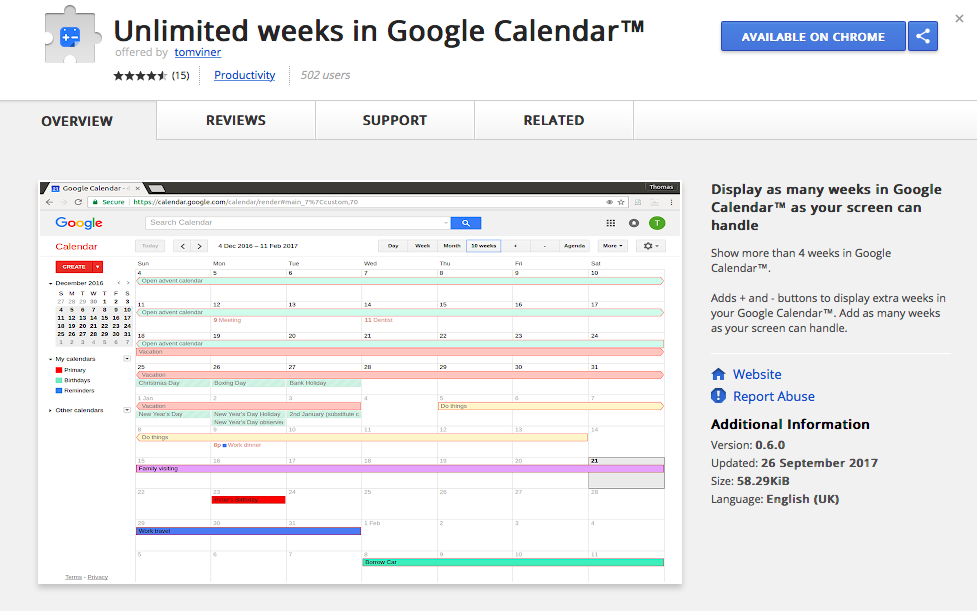977x611 pixels.
Task: Click the Report Abuse exclamation icon
Action: coord(718,395)
